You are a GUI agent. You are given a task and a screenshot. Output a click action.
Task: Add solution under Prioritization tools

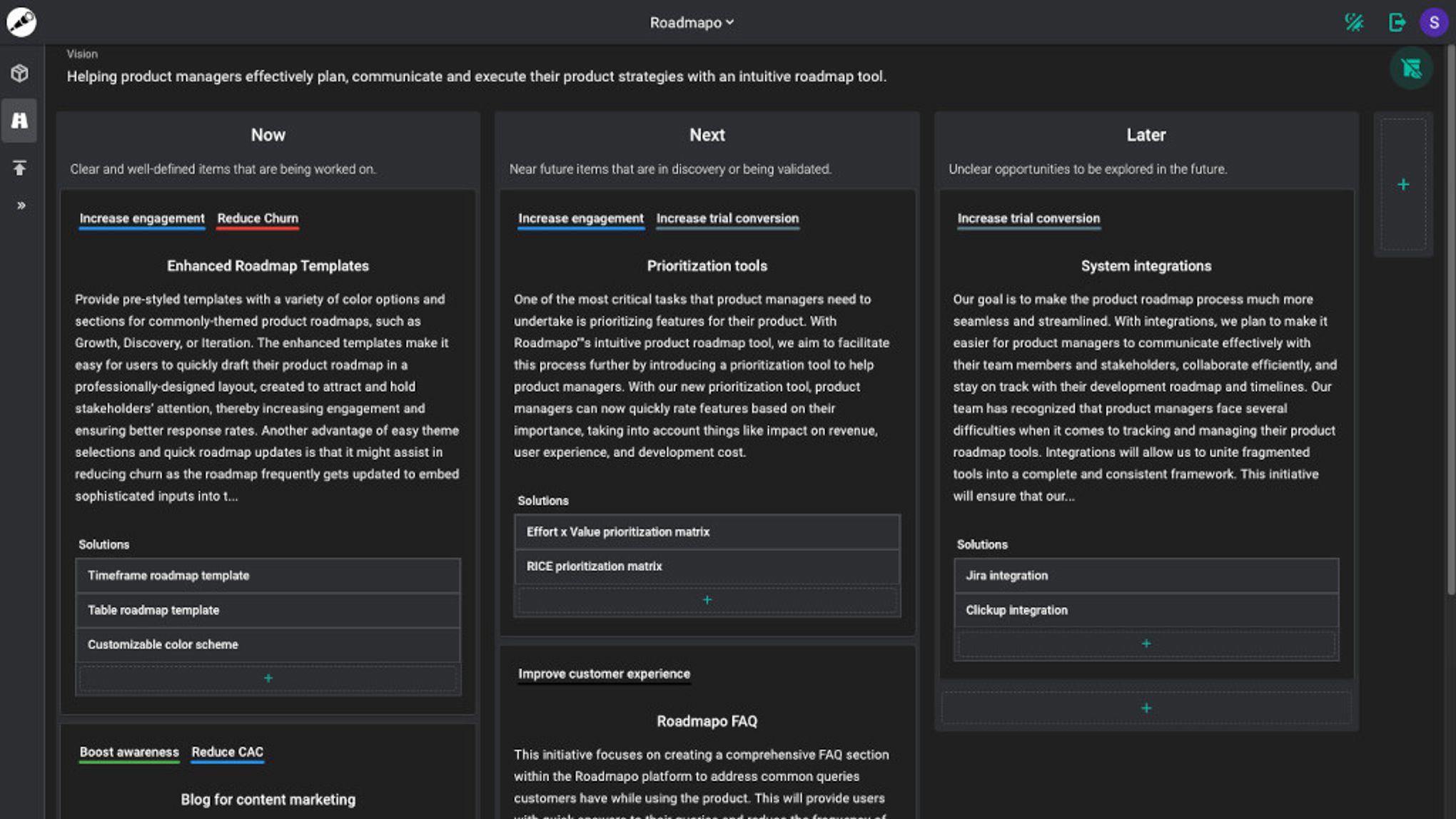(x=707, y=600)
